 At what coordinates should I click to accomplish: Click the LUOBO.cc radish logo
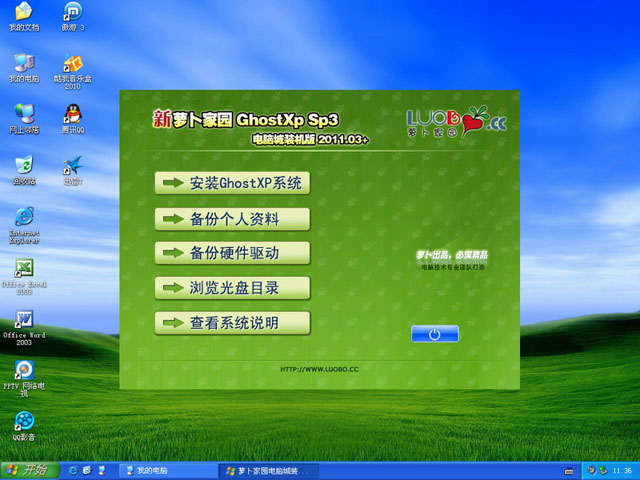click(457, 121)
